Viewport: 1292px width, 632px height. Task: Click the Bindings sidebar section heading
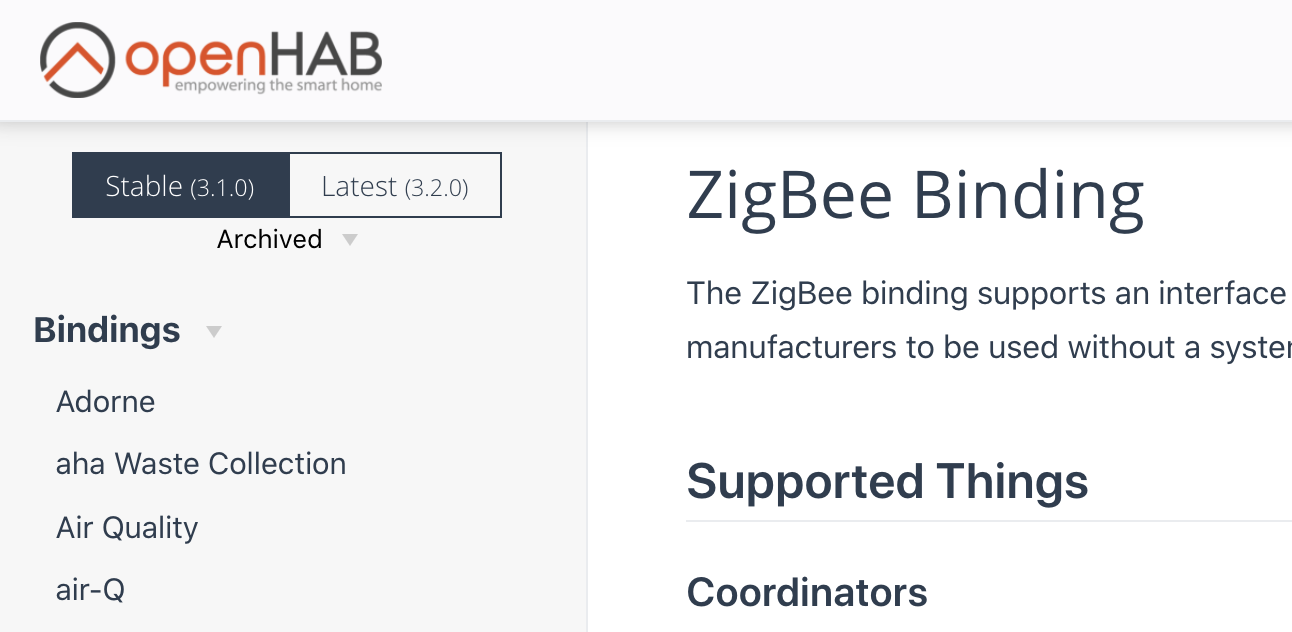coord(107,330)
